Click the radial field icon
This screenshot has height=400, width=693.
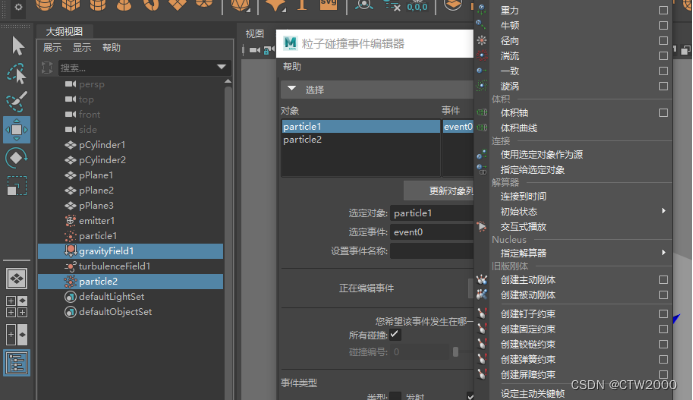pyautogui.click(x=482, y=41)
